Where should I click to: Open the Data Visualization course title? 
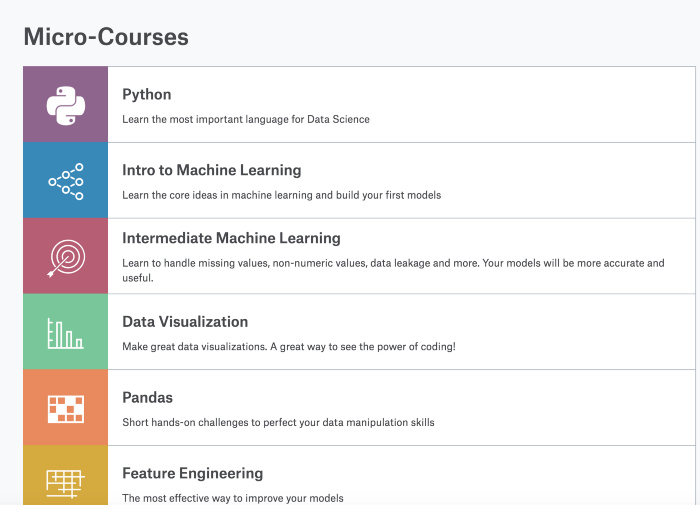(x=185, y=322)
